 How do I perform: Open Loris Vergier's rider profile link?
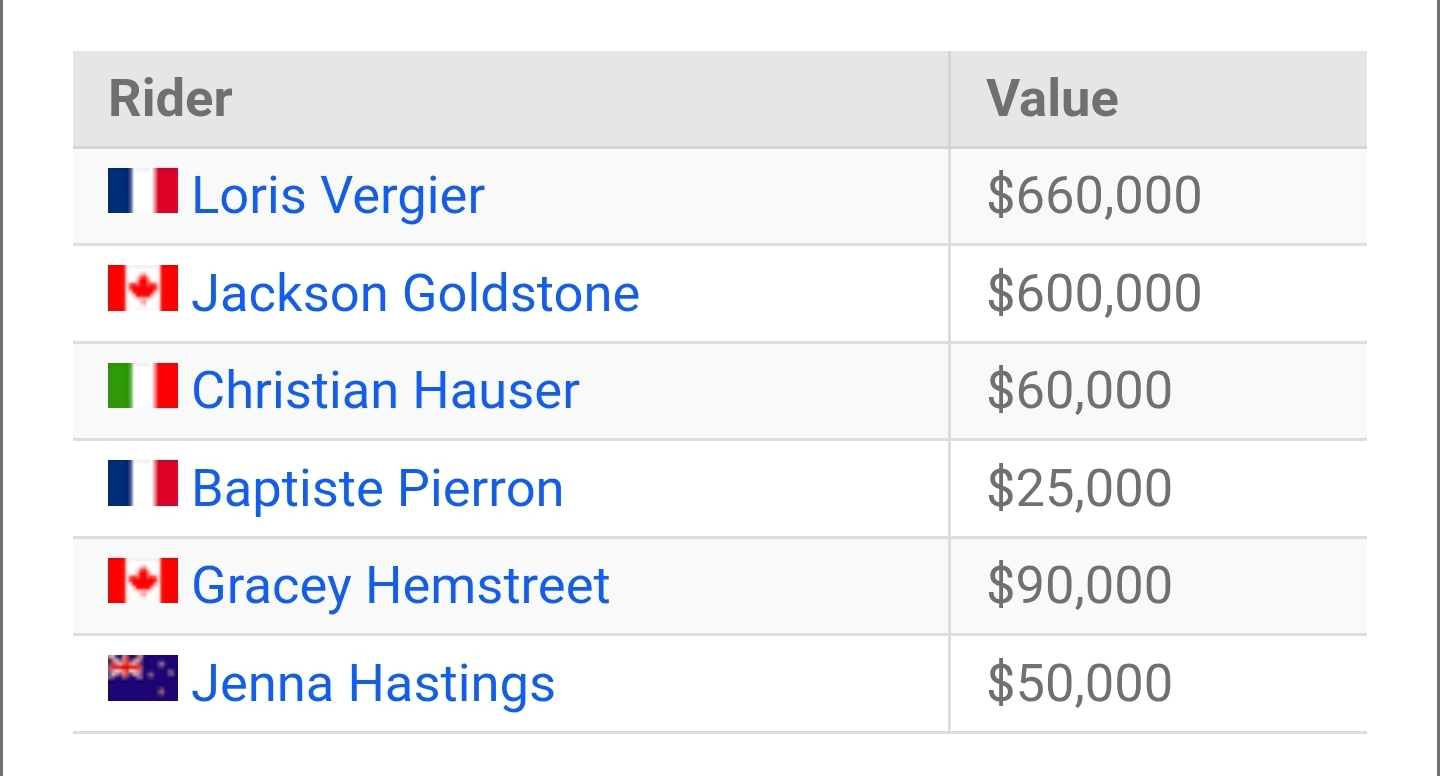pyautogui.click(x=338, y=195)
